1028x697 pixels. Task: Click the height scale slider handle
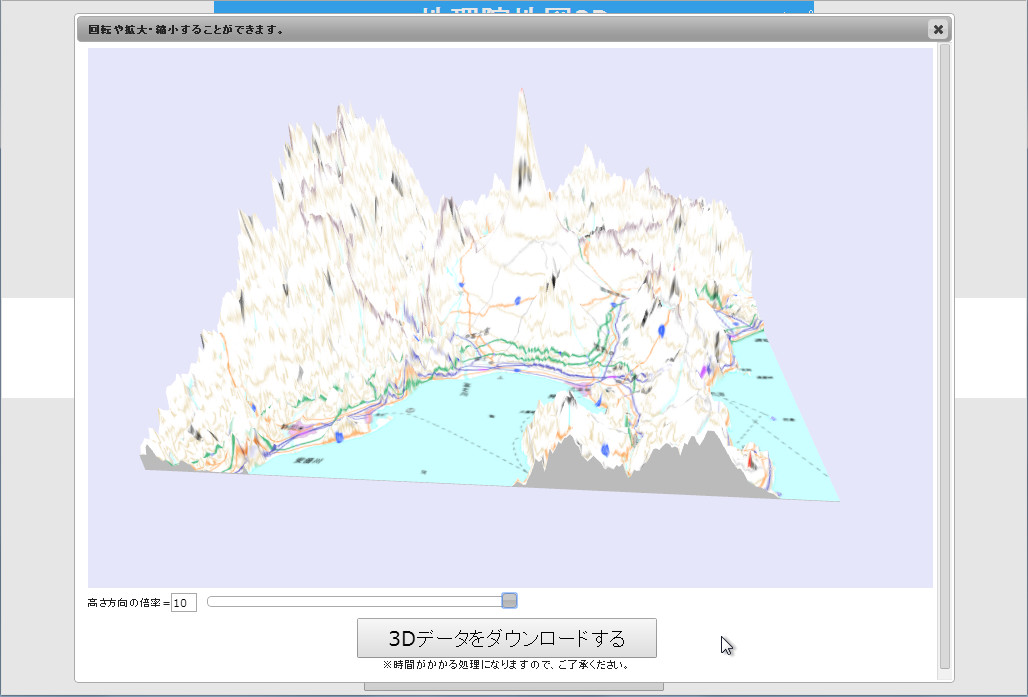click(509, 601)
